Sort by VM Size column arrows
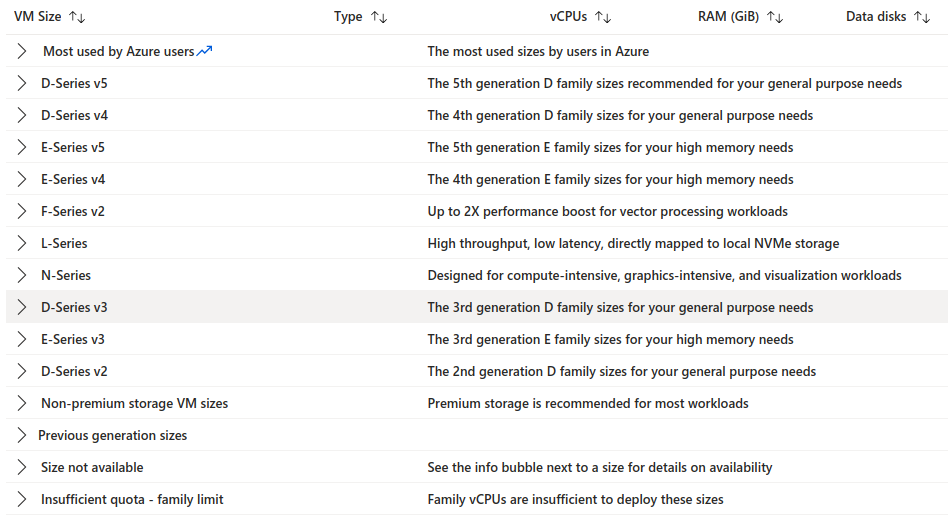The image size is (948, 523). [77, 17]
